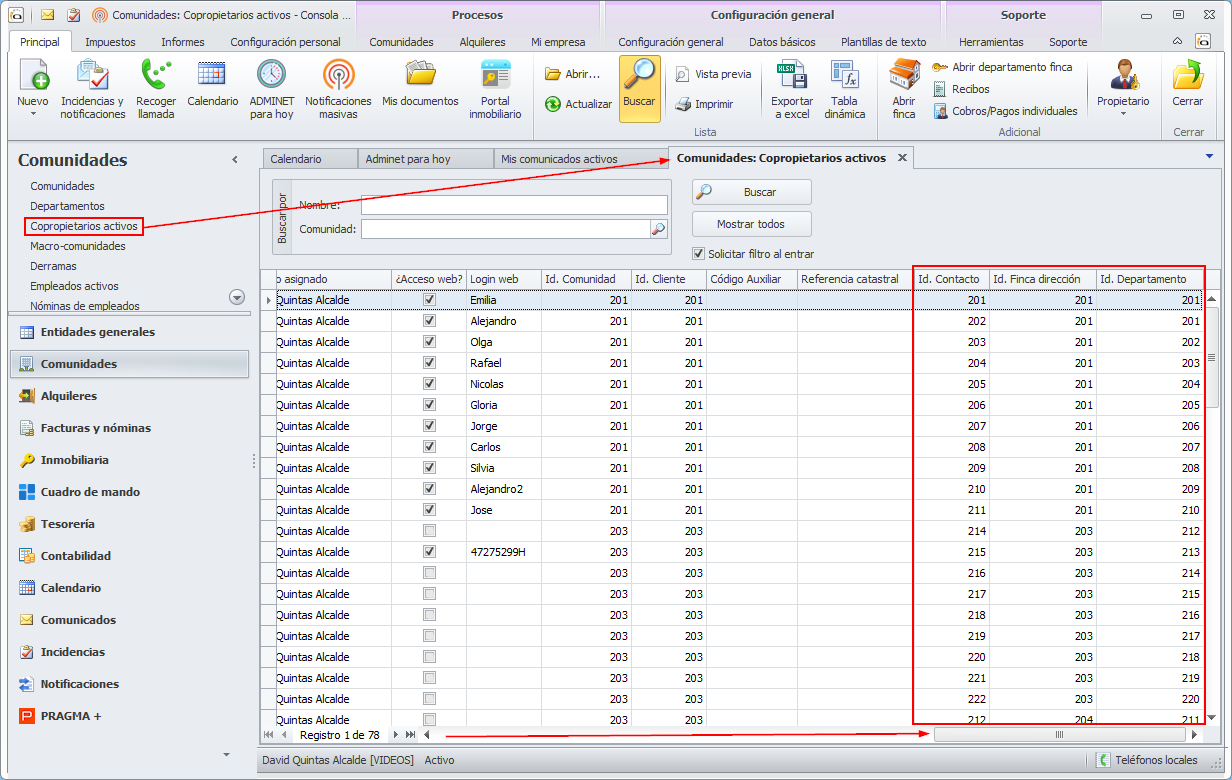The image size is (1232, 780).
Task: Click Exportar a excel icon
Action: pos(790,76)
